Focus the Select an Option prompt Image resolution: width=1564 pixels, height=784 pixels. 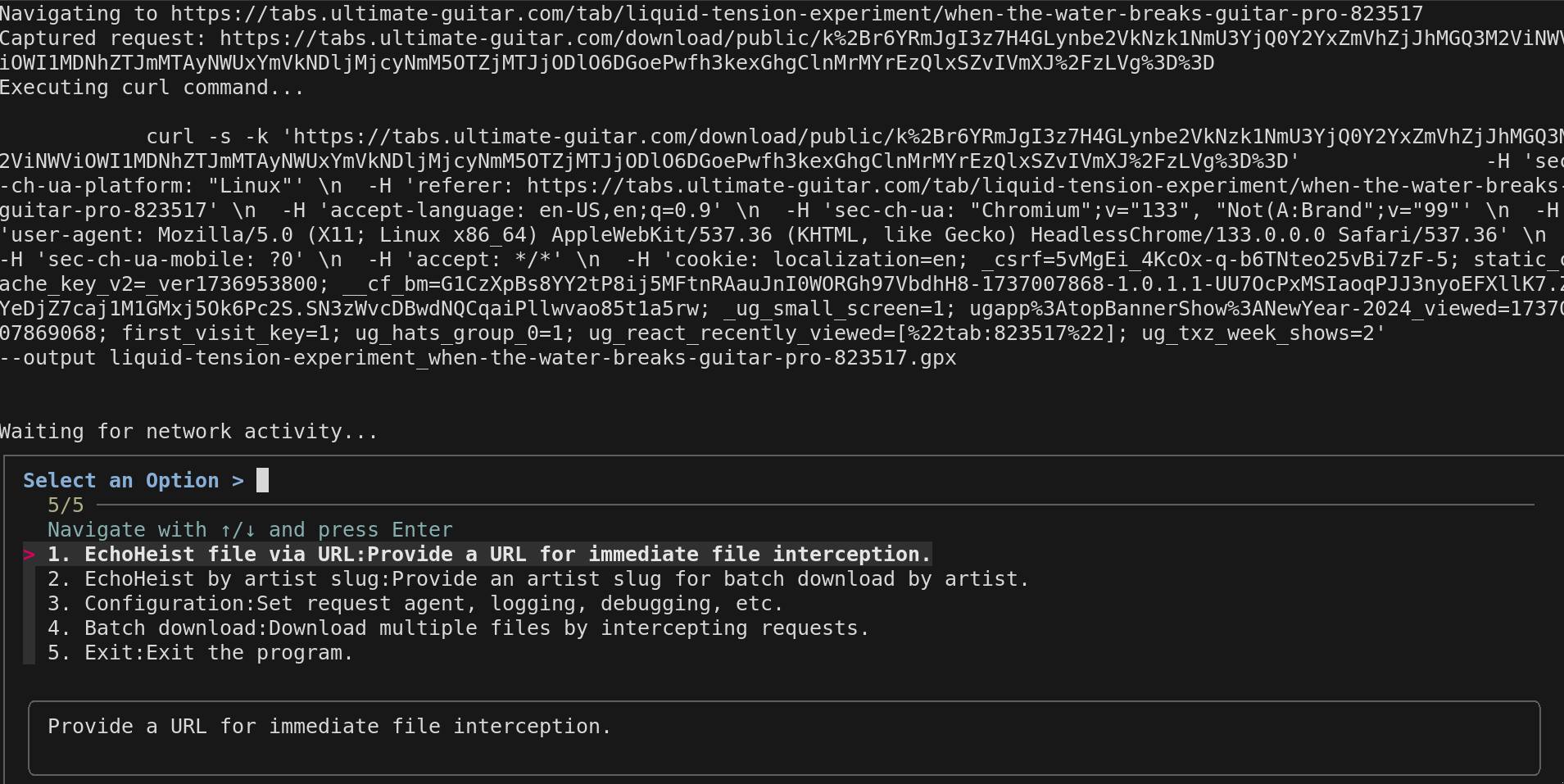click(x=133, y=481)
